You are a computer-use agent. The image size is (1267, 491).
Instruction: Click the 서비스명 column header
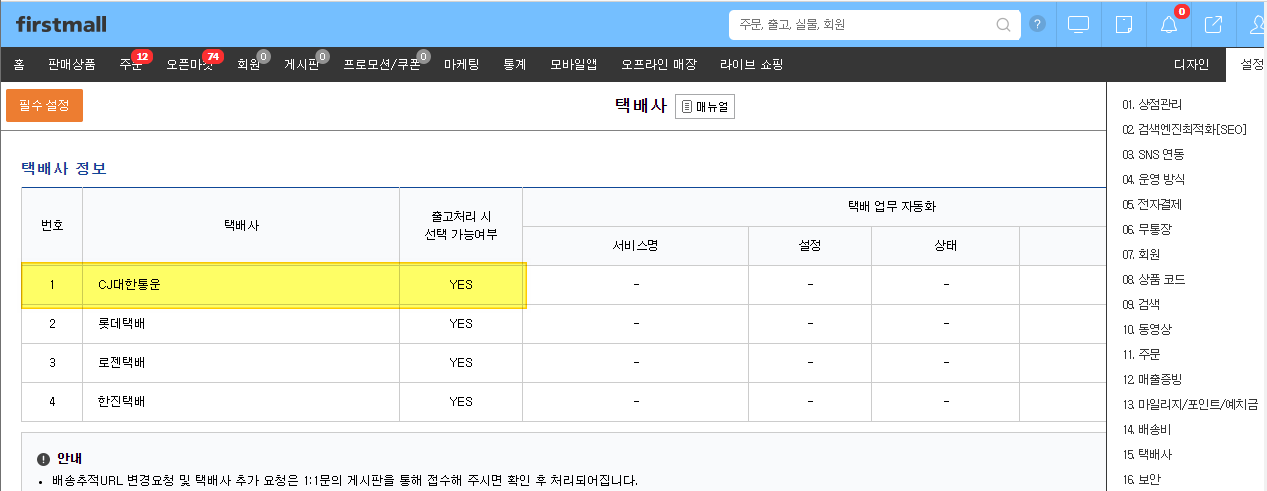click(x=635, y=246)
